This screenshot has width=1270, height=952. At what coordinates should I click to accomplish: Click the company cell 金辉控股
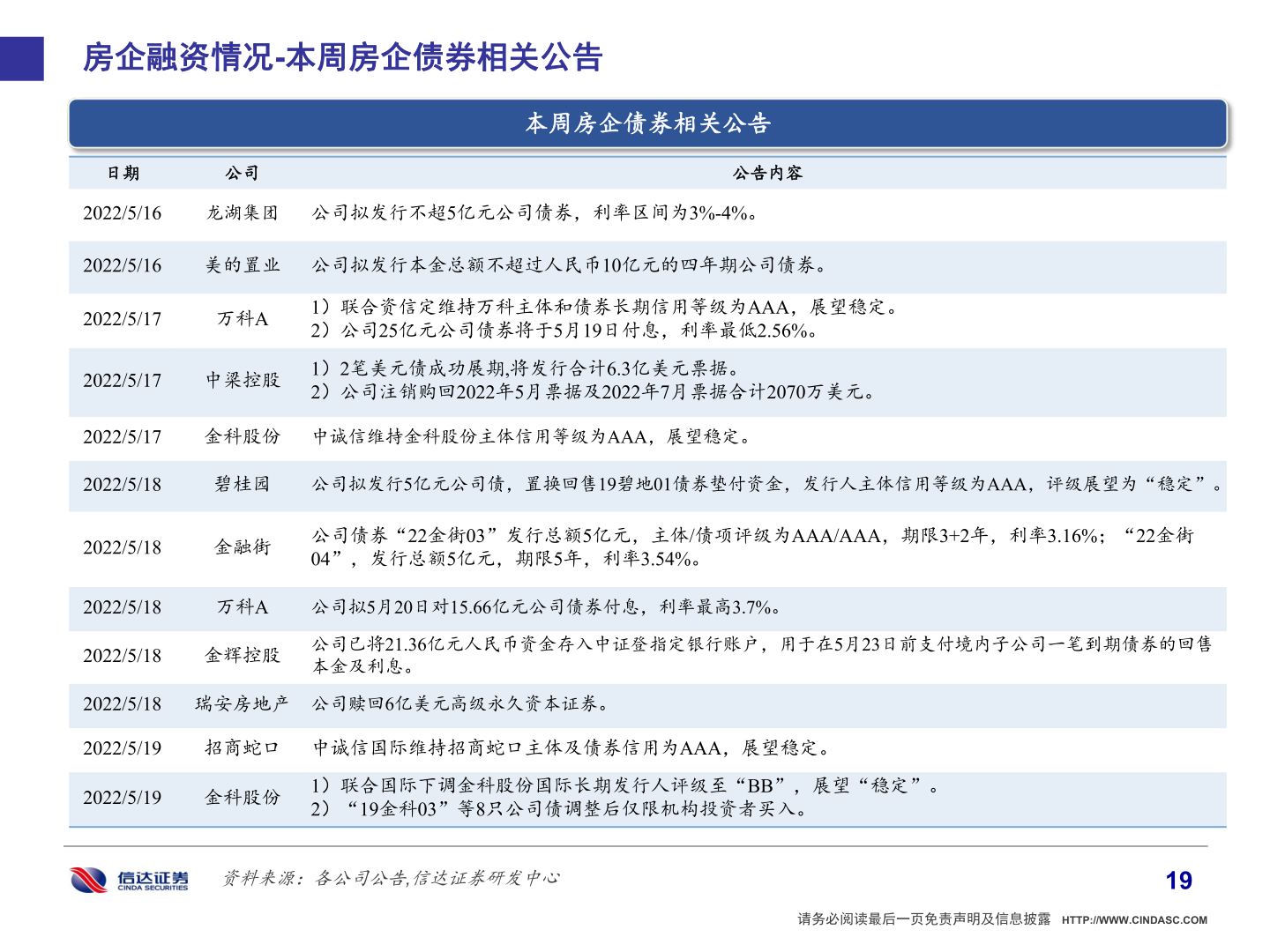coord(243,656)
